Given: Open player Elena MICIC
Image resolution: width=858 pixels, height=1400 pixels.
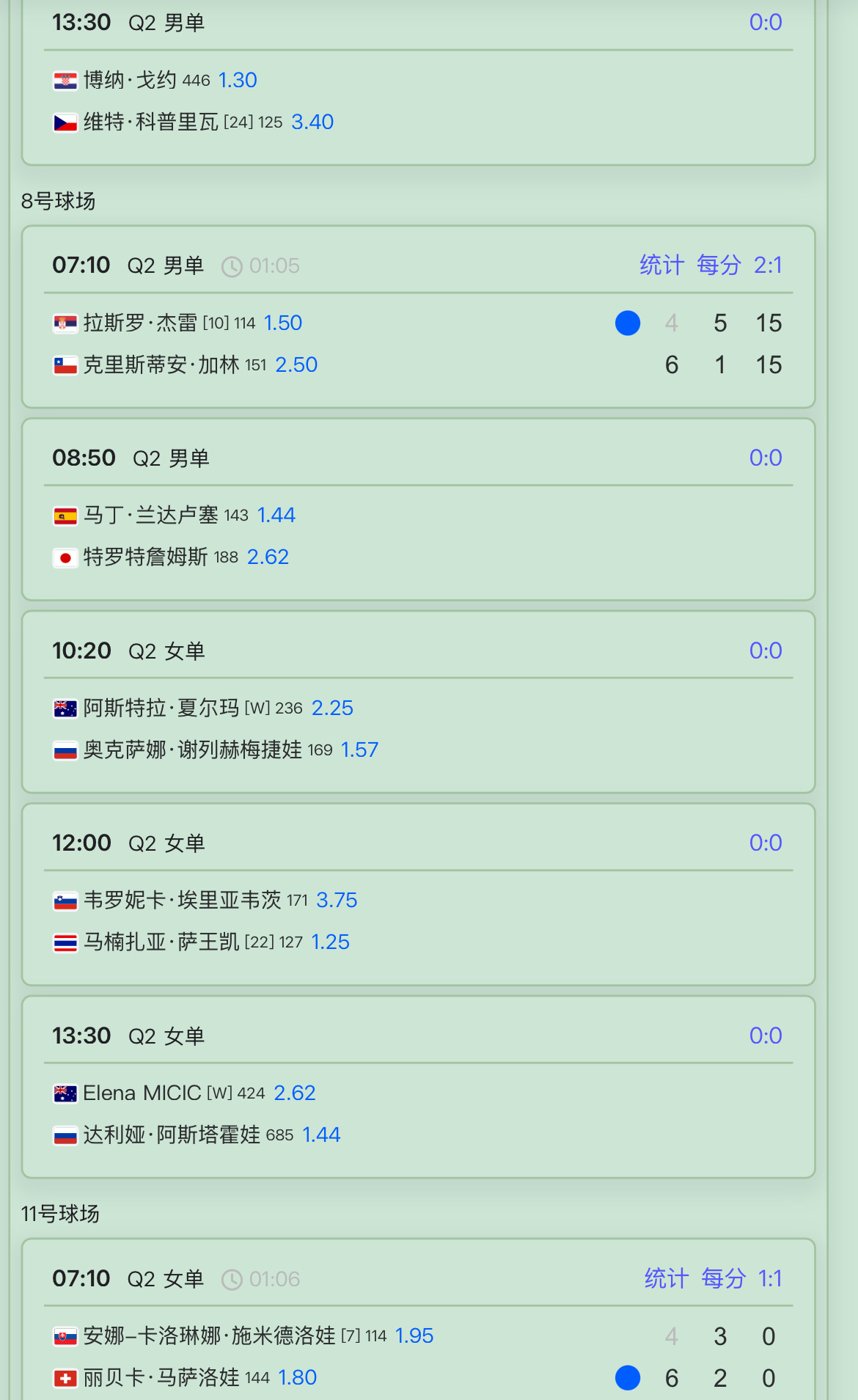Looking at the screenshot, I should pos(142,1093).
